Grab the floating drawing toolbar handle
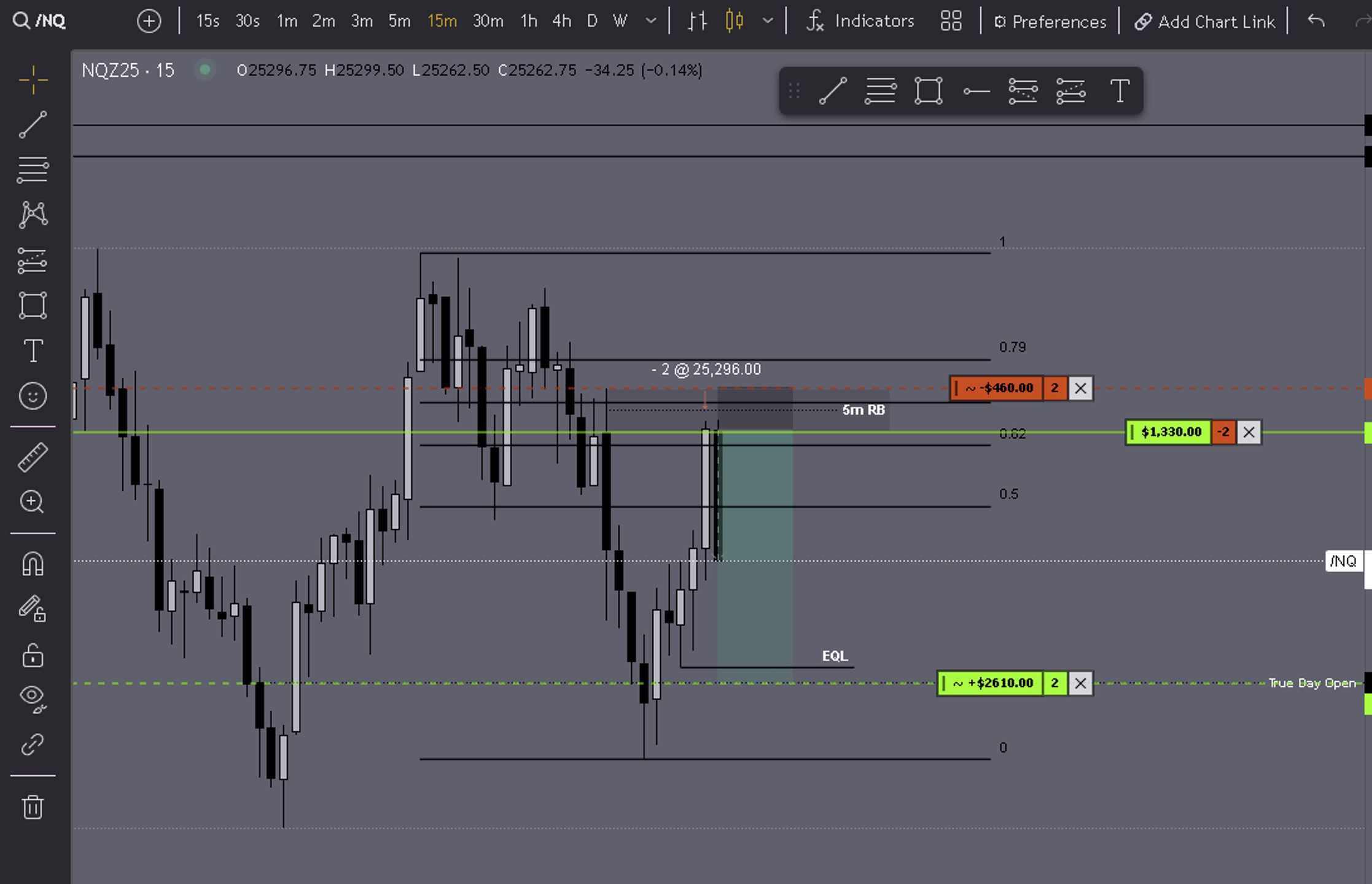Viewport: 1372px width, 884px height. 794,91
